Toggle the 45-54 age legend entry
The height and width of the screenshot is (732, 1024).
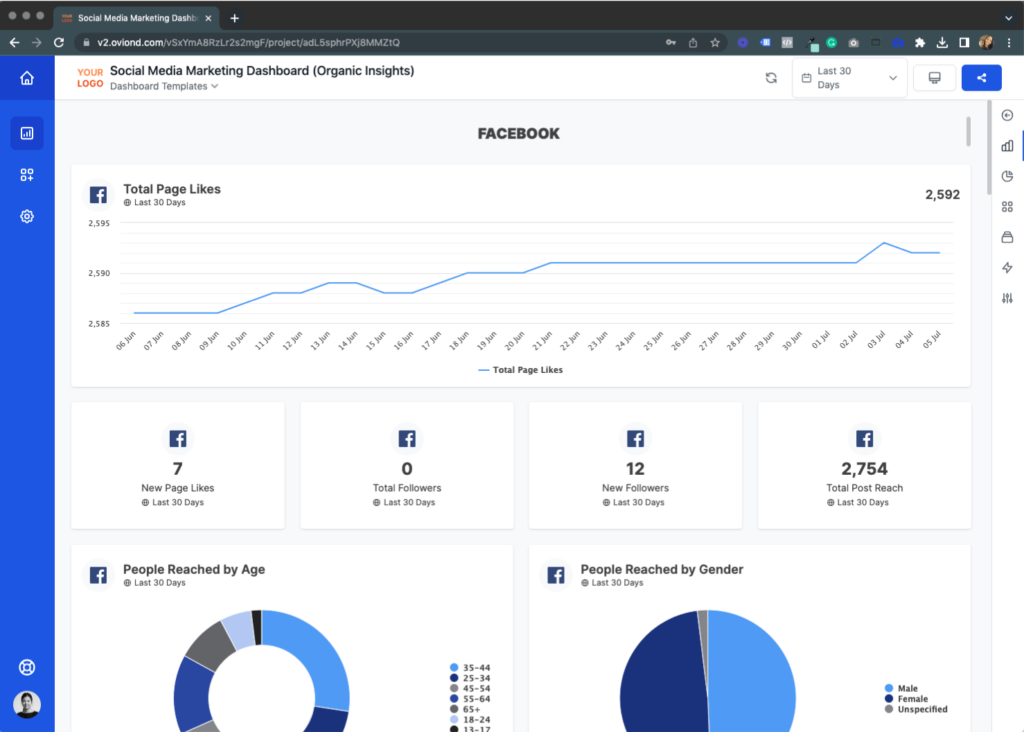[470, 688]
